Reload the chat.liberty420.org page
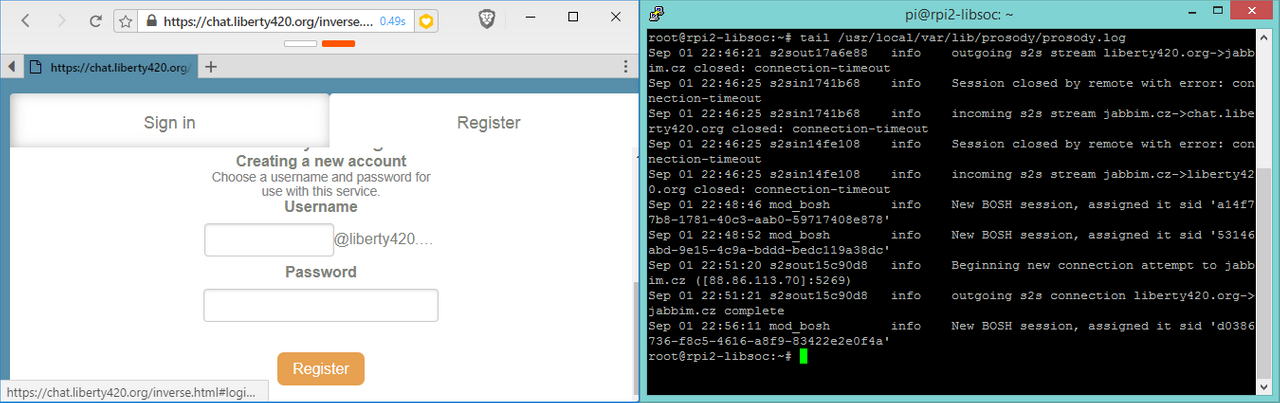1280x403 pixels. pyautogui.click(x=96, y=20)
